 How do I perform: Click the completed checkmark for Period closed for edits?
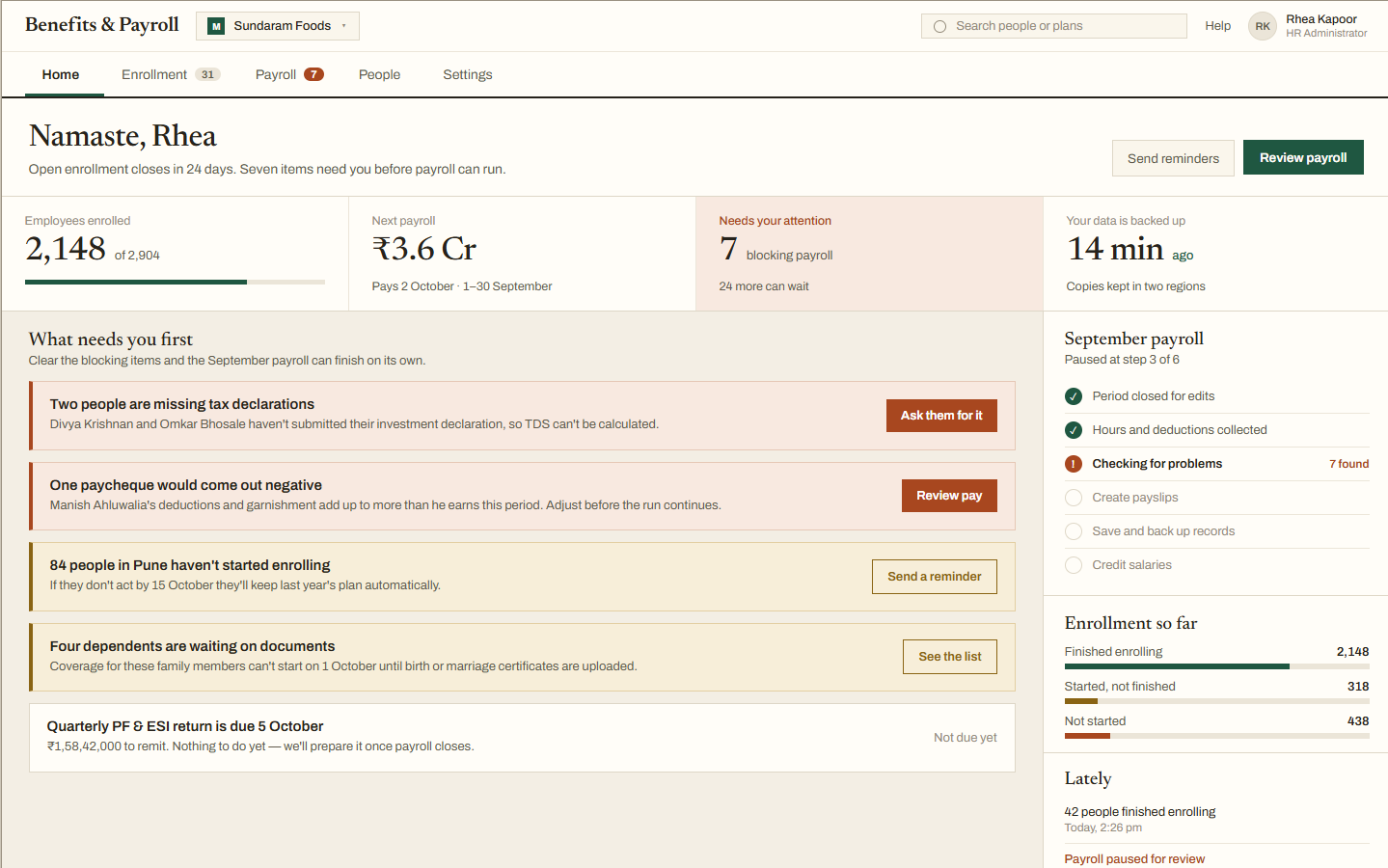click(x=1074, y=396)
